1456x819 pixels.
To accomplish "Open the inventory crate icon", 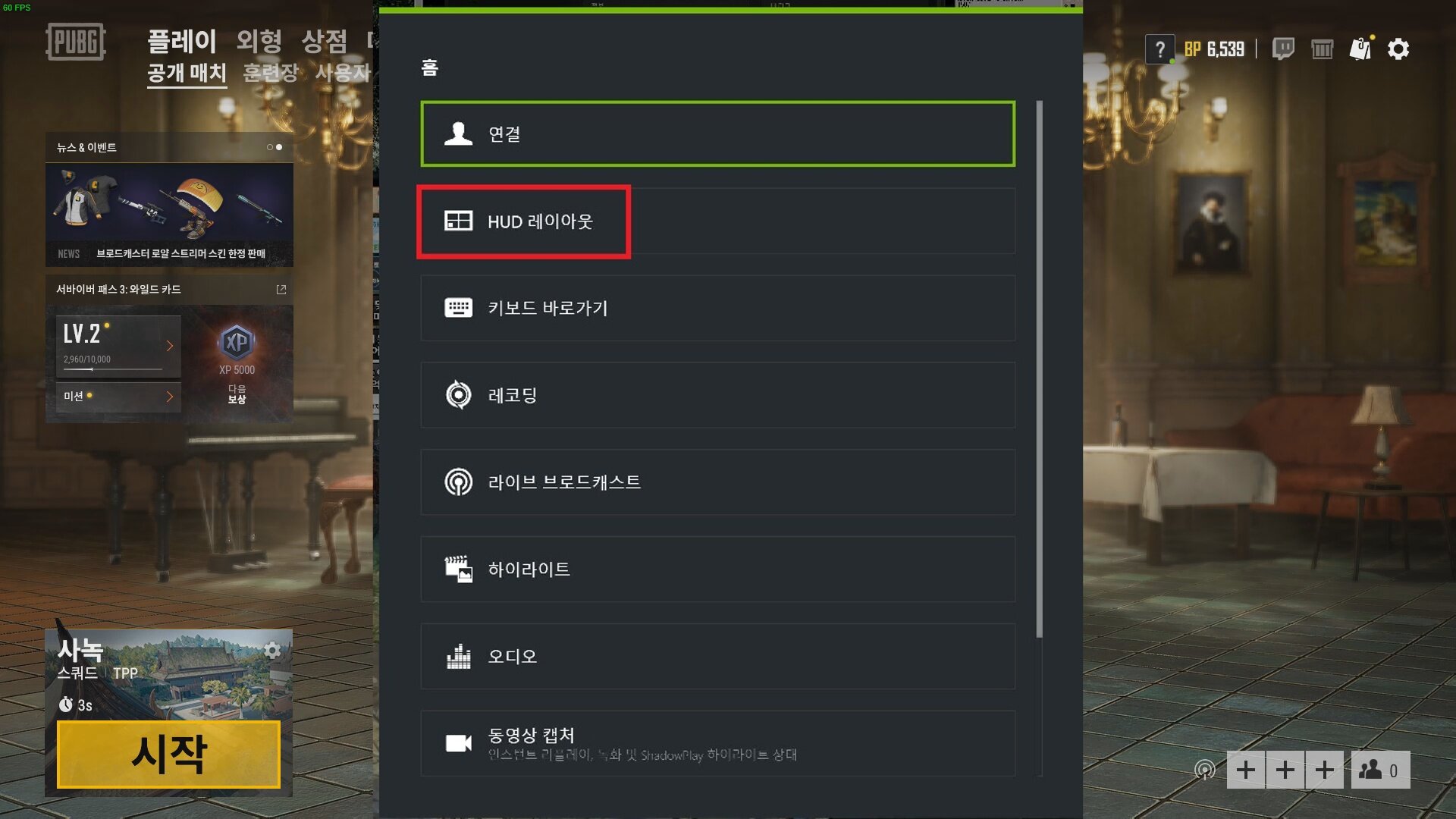I will click(1322, 49).
